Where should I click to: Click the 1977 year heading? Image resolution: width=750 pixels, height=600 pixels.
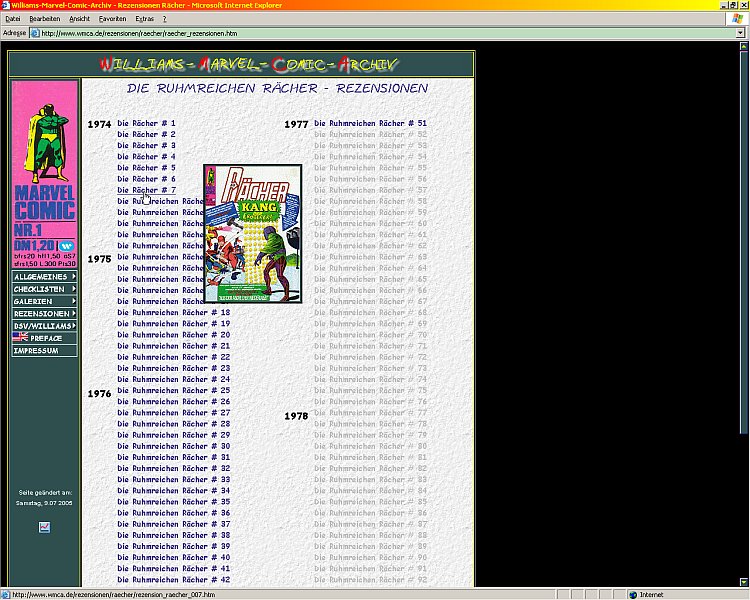(296, 124)
